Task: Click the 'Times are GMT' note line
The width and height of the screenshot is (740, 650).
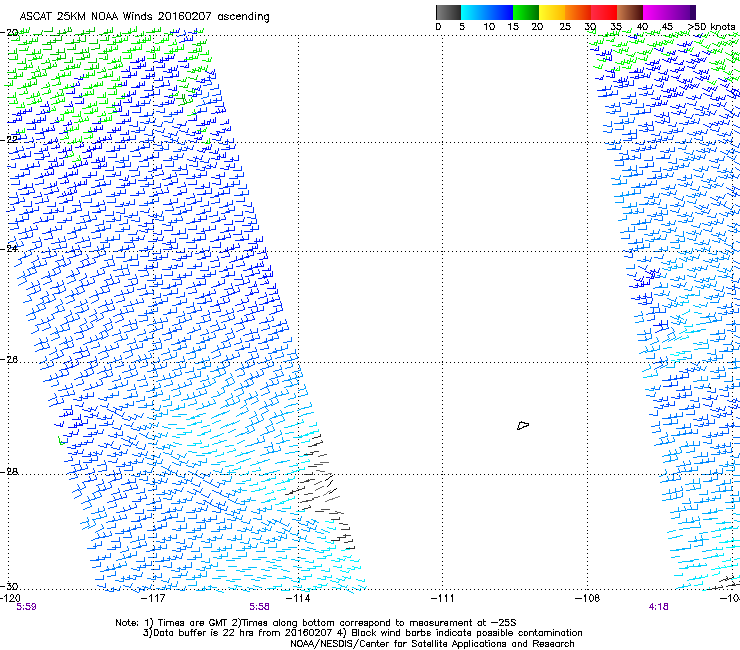Action: [316, 623]
